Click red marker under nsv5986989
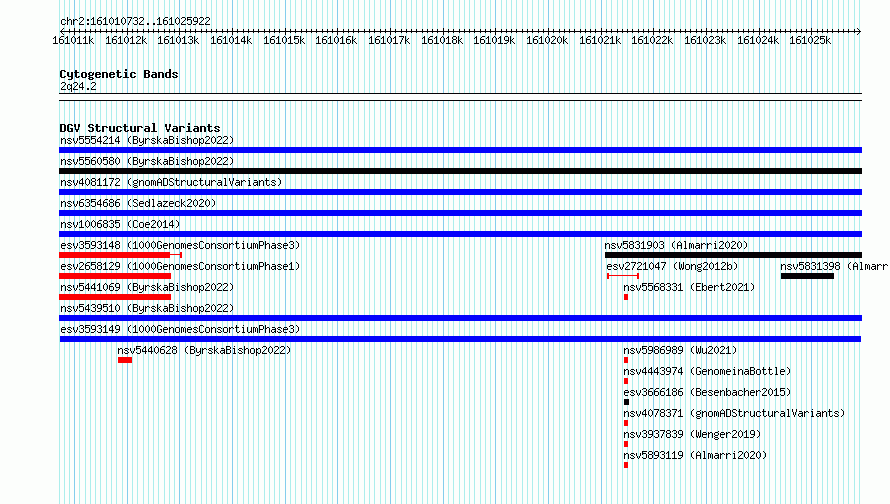 click(626, 360)
